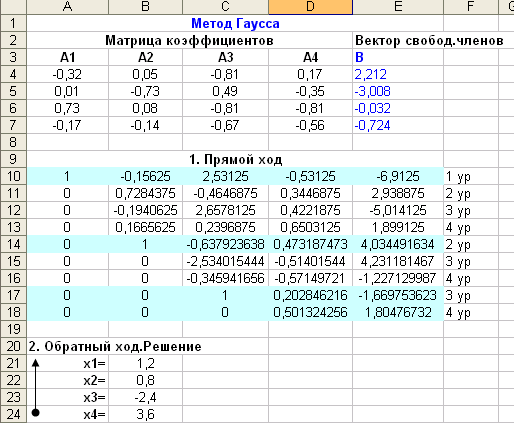
Task: Select cell with value -0,57149721
Action: tap(310, 278)
